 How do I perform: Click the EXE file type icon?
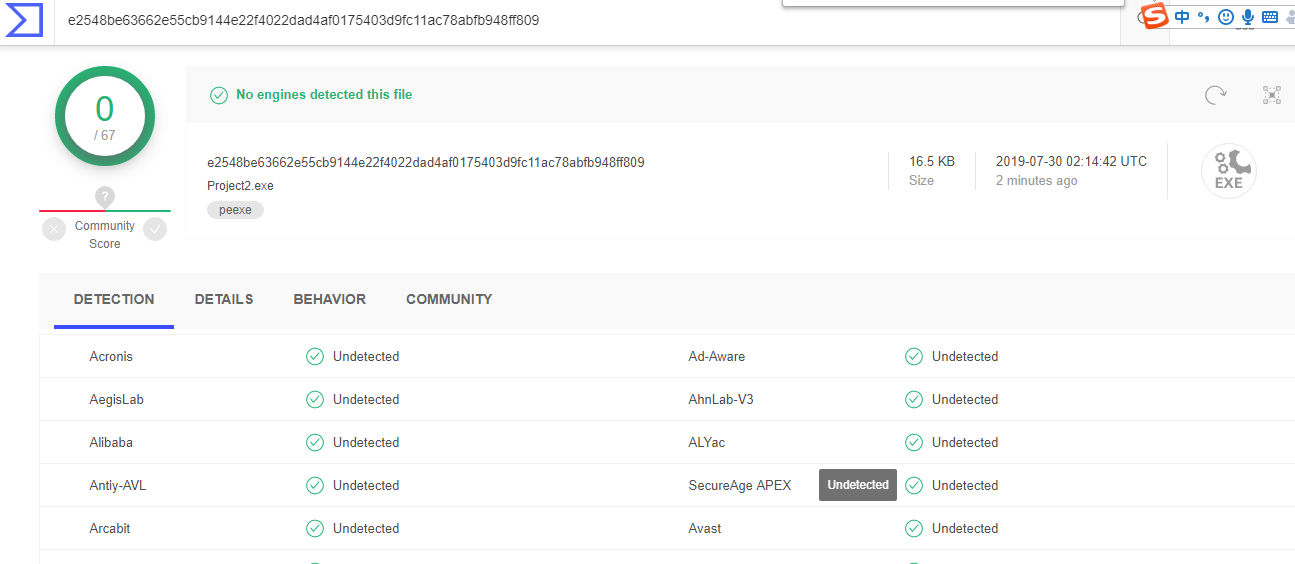tap(1228, 171)
